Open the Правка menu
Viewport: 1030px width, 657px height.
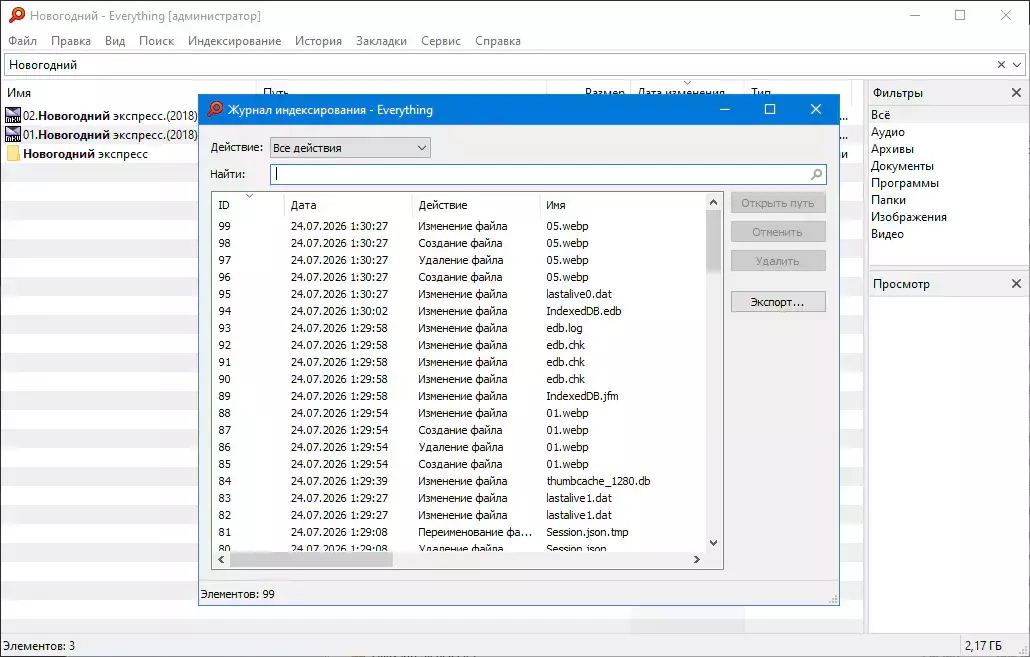71,41
